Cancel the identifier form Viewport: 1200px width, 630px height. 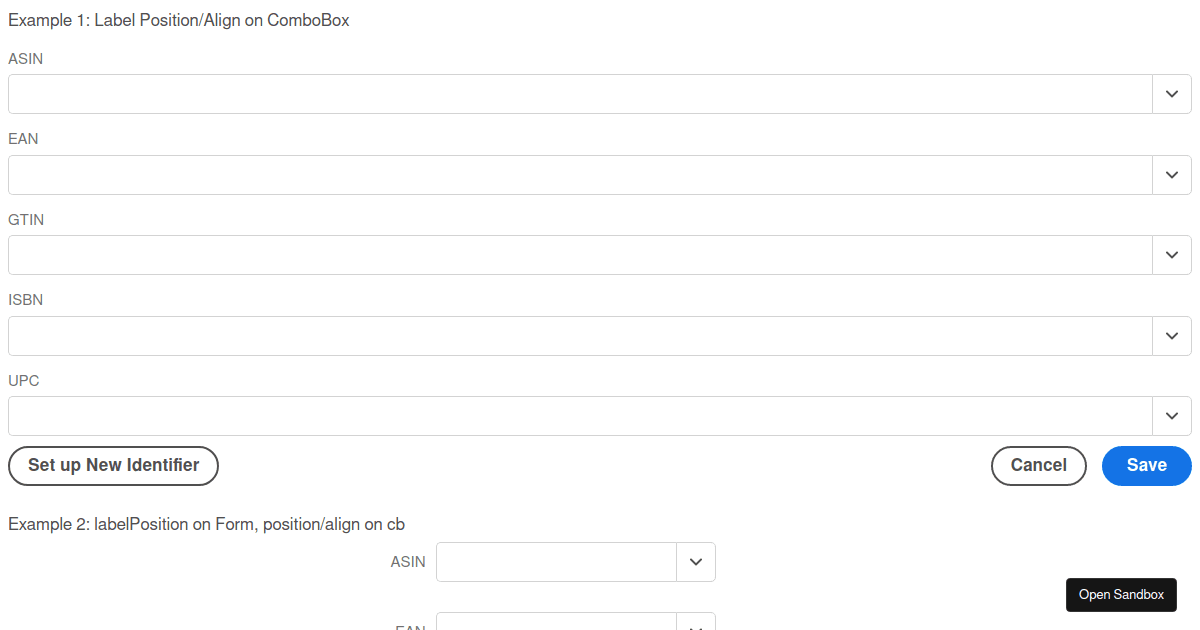pyautogui.click(x=1038, y=466)
